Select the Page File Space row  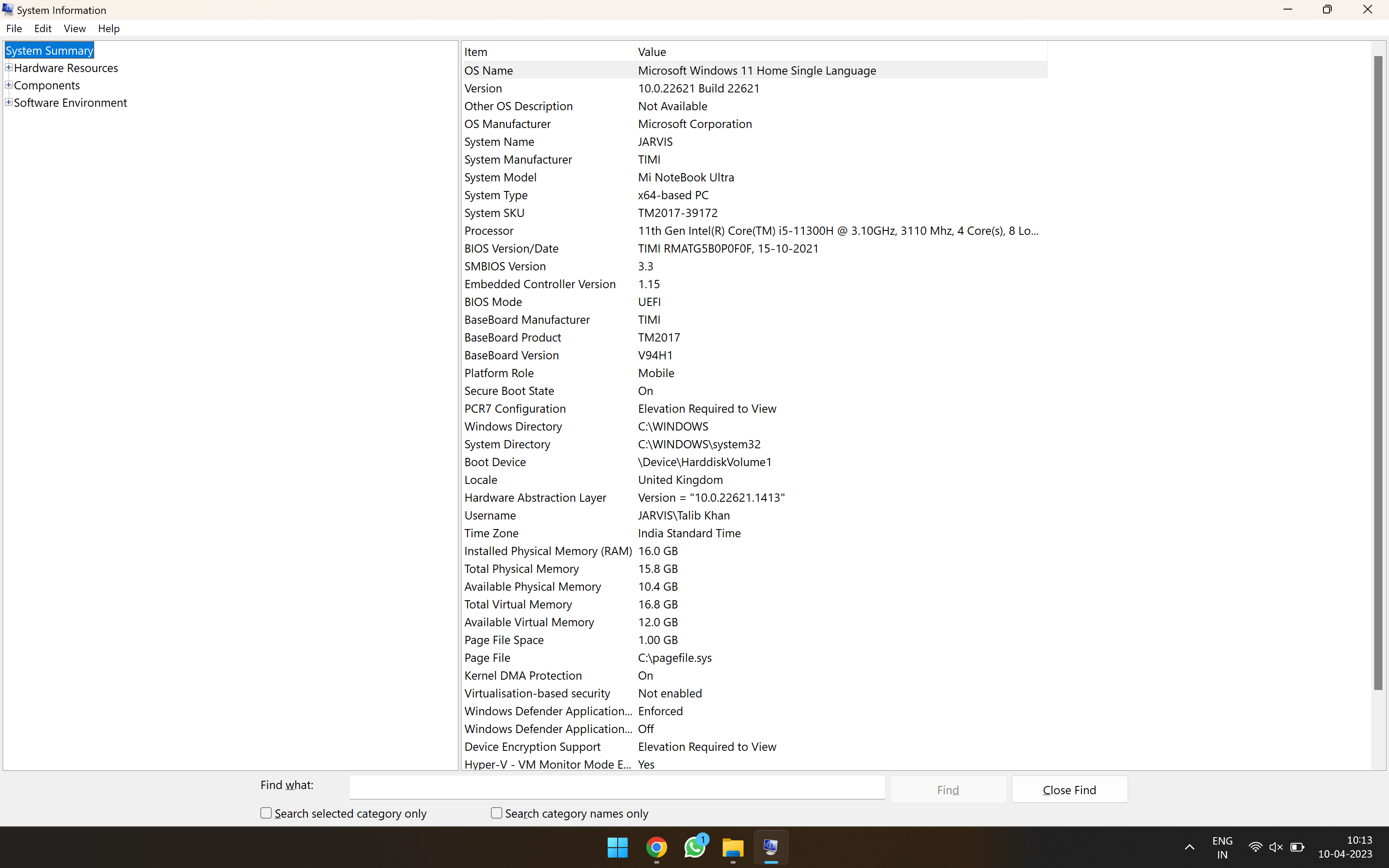point(755,640)
